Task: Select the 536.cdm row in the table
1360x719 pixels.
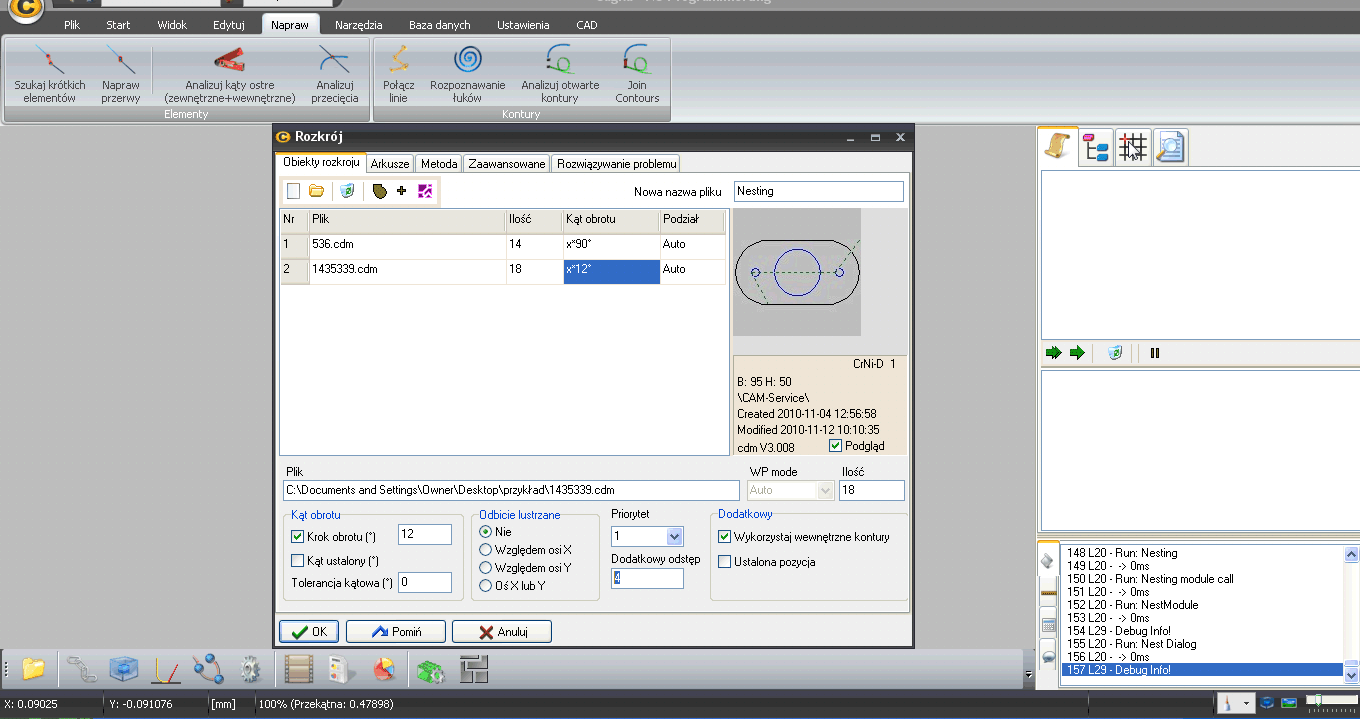Action: (503, 246)
